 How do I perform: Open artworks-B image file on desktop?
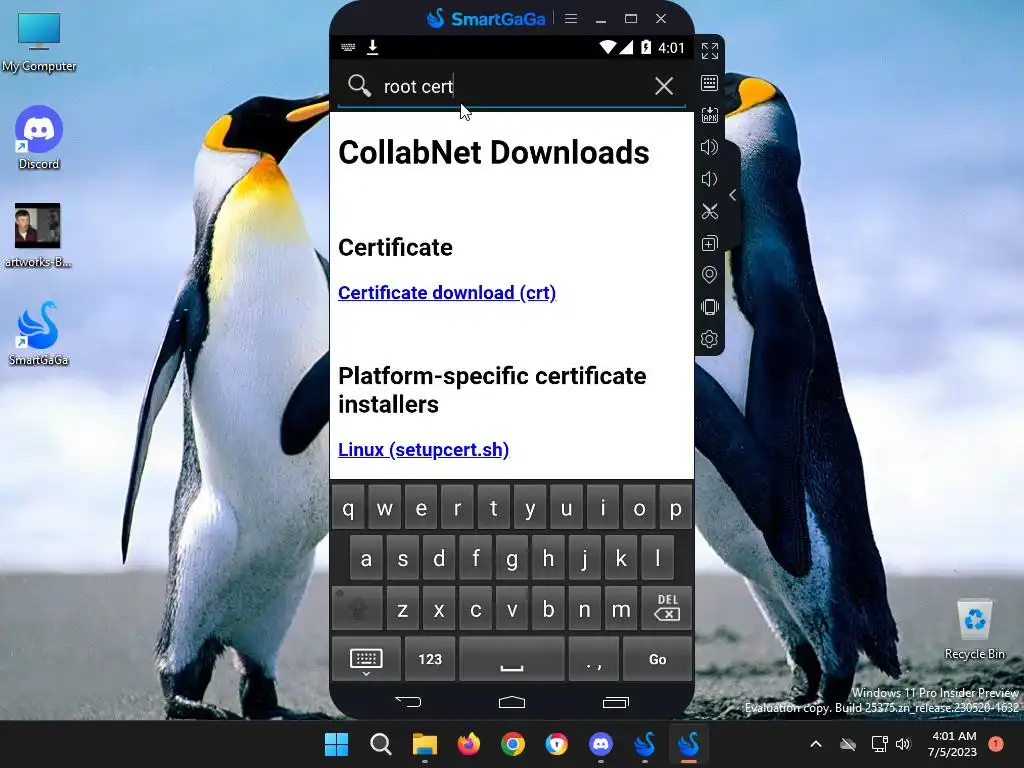click(38, 235)
